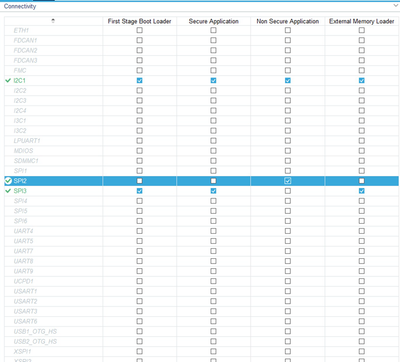
Task: Uncheck SPI2 Non Secure Application checkbox
Action: coord(288,181)
